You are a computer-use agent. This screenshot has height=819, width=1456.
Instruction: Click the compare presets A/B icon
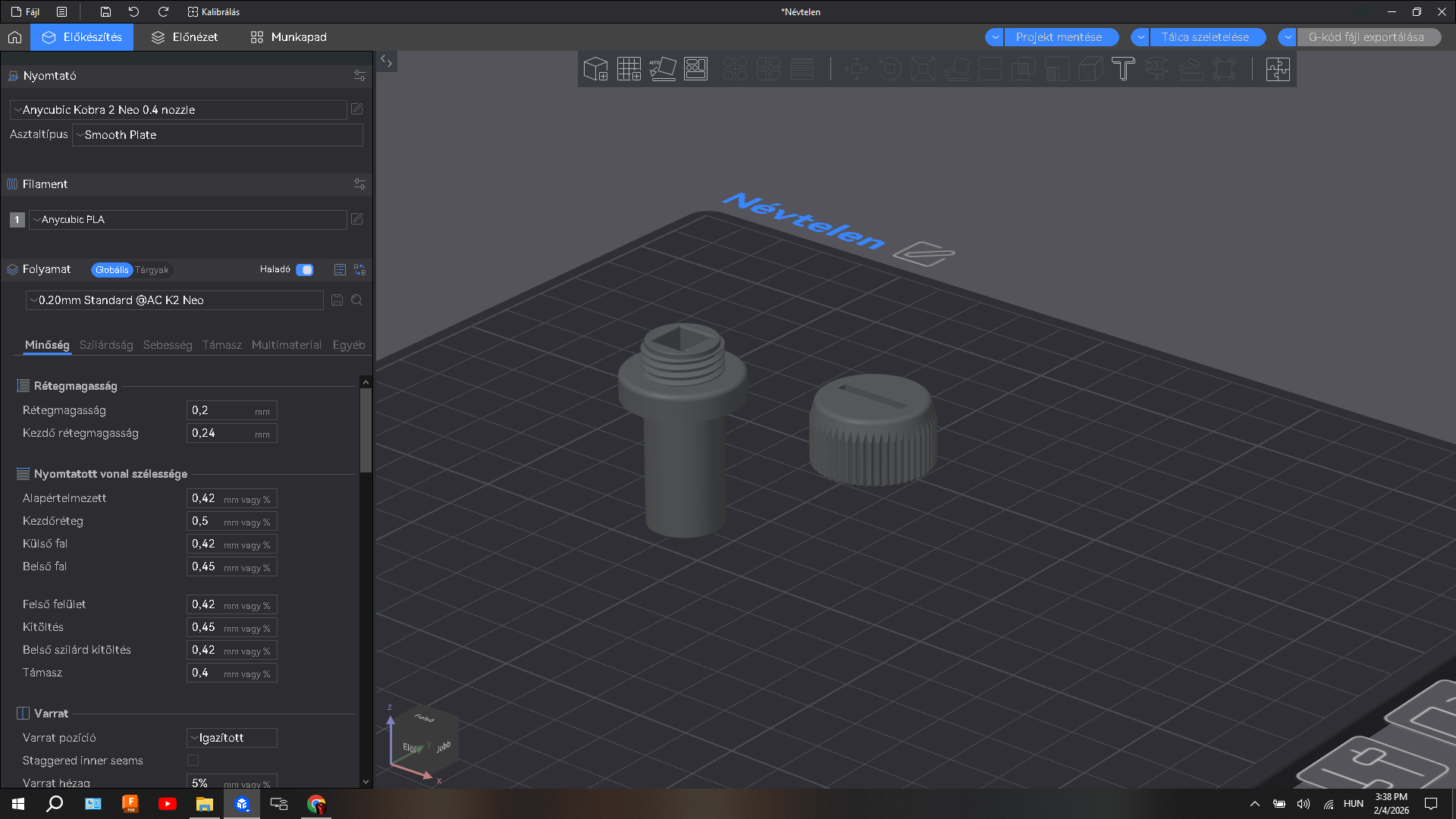click(x=359, y=270)
